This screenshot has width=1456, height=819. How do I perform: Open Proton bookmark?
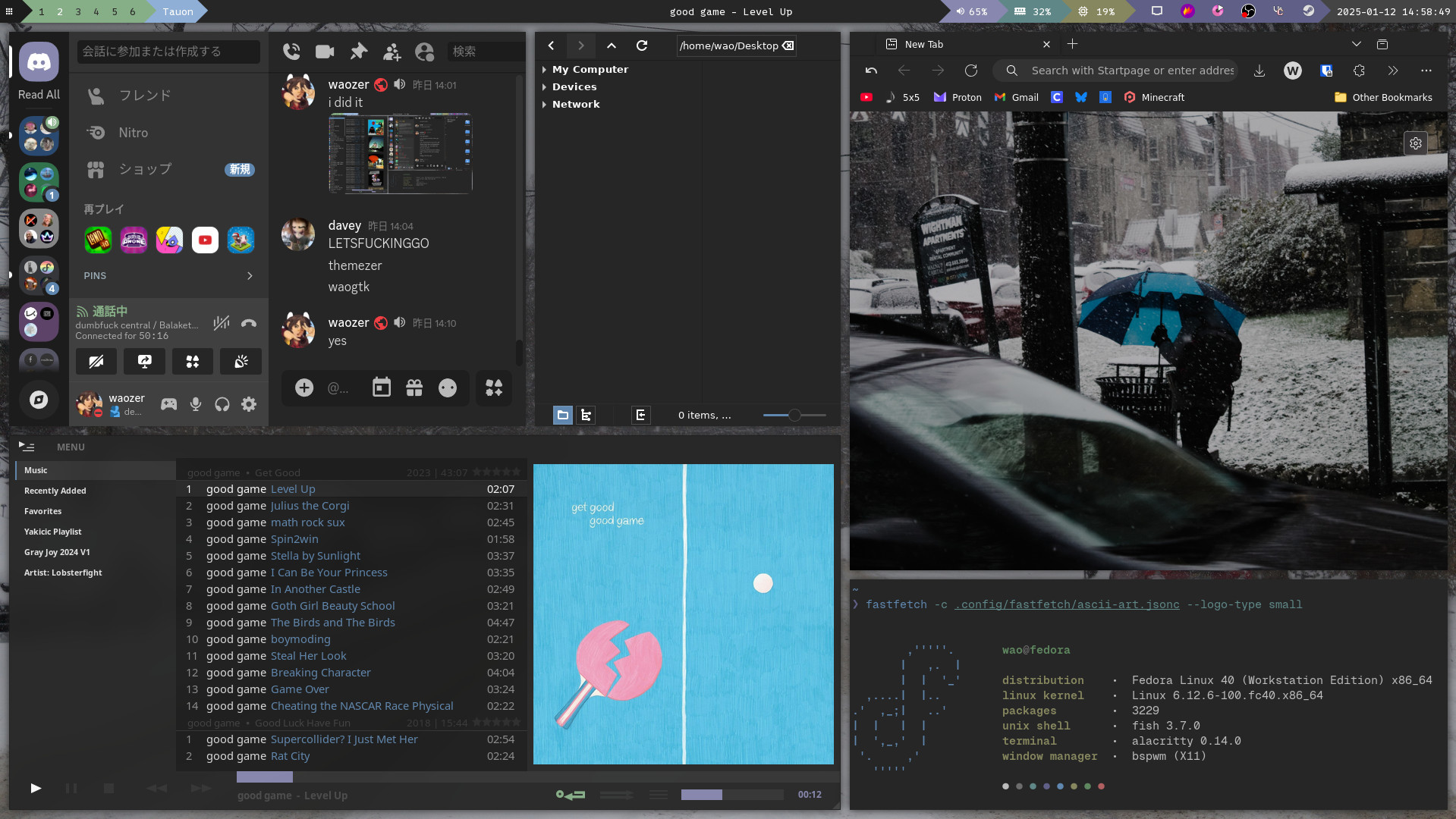(x=958, y=97)
